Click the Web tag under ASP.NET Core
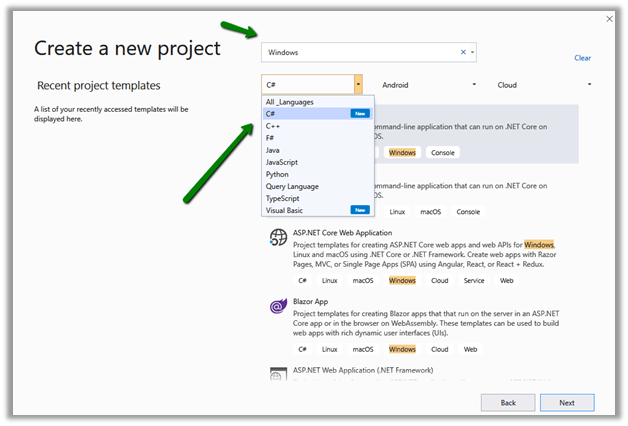The width and height of the screenshot is (628, 426). point(506,281)
